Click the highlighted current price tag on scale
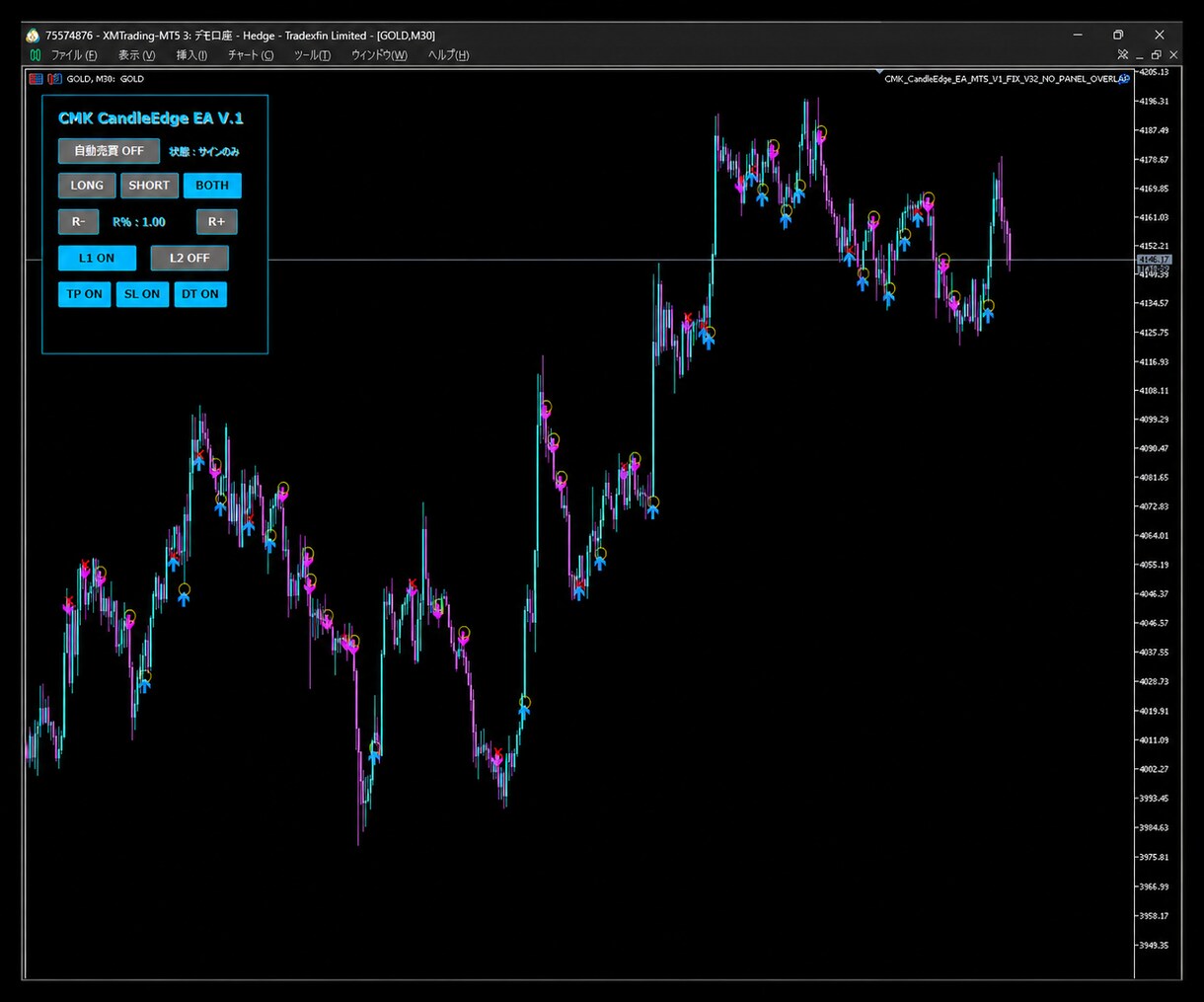This screenshot has width=1204, height=1002. click(1154, 260)
